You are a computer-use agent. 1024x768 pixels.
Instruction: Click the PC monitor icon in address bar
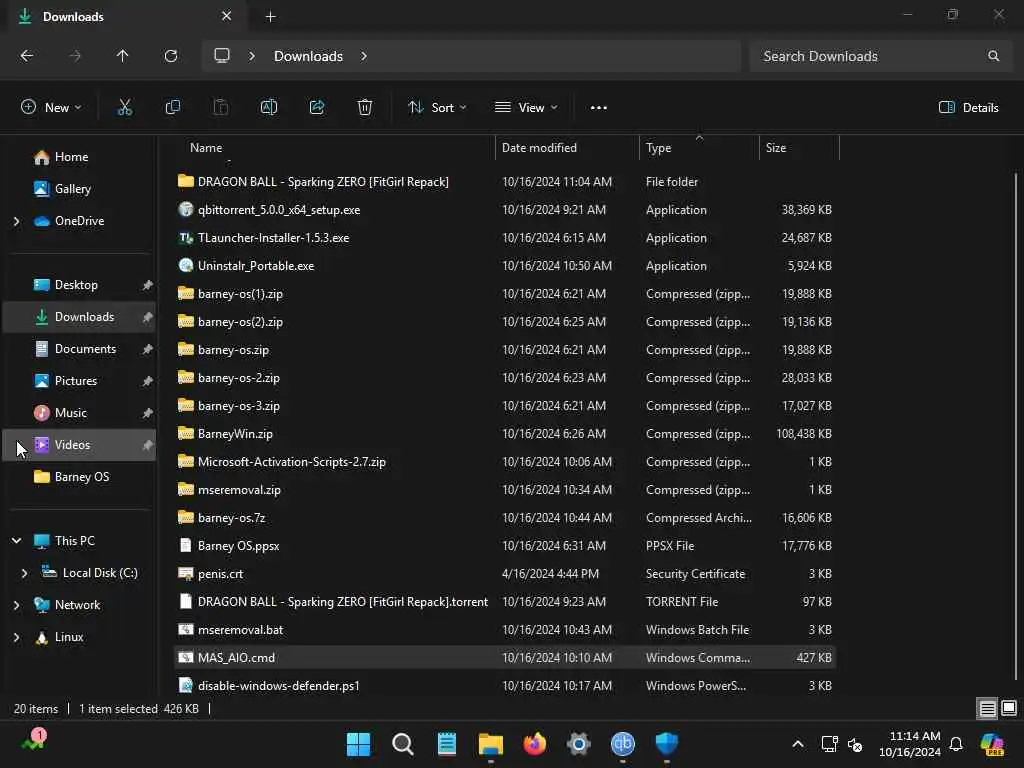(x=222, y=56)
